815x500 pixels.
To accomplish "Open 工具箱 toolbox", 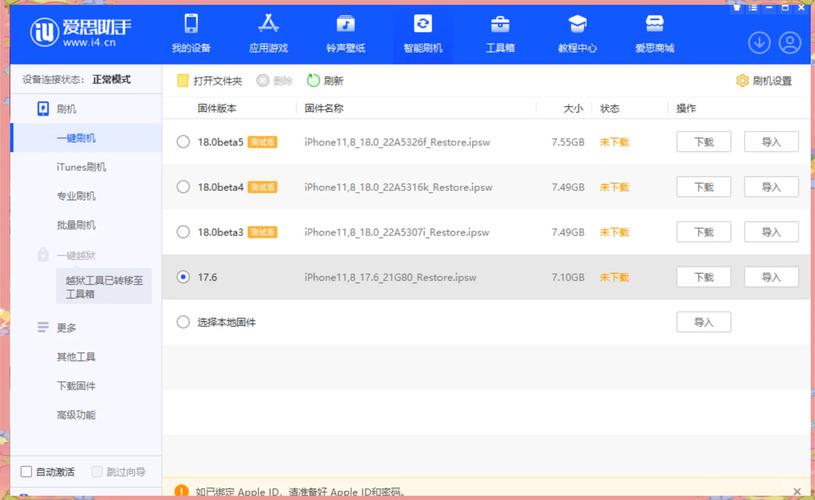I will (x=500, y=34).
